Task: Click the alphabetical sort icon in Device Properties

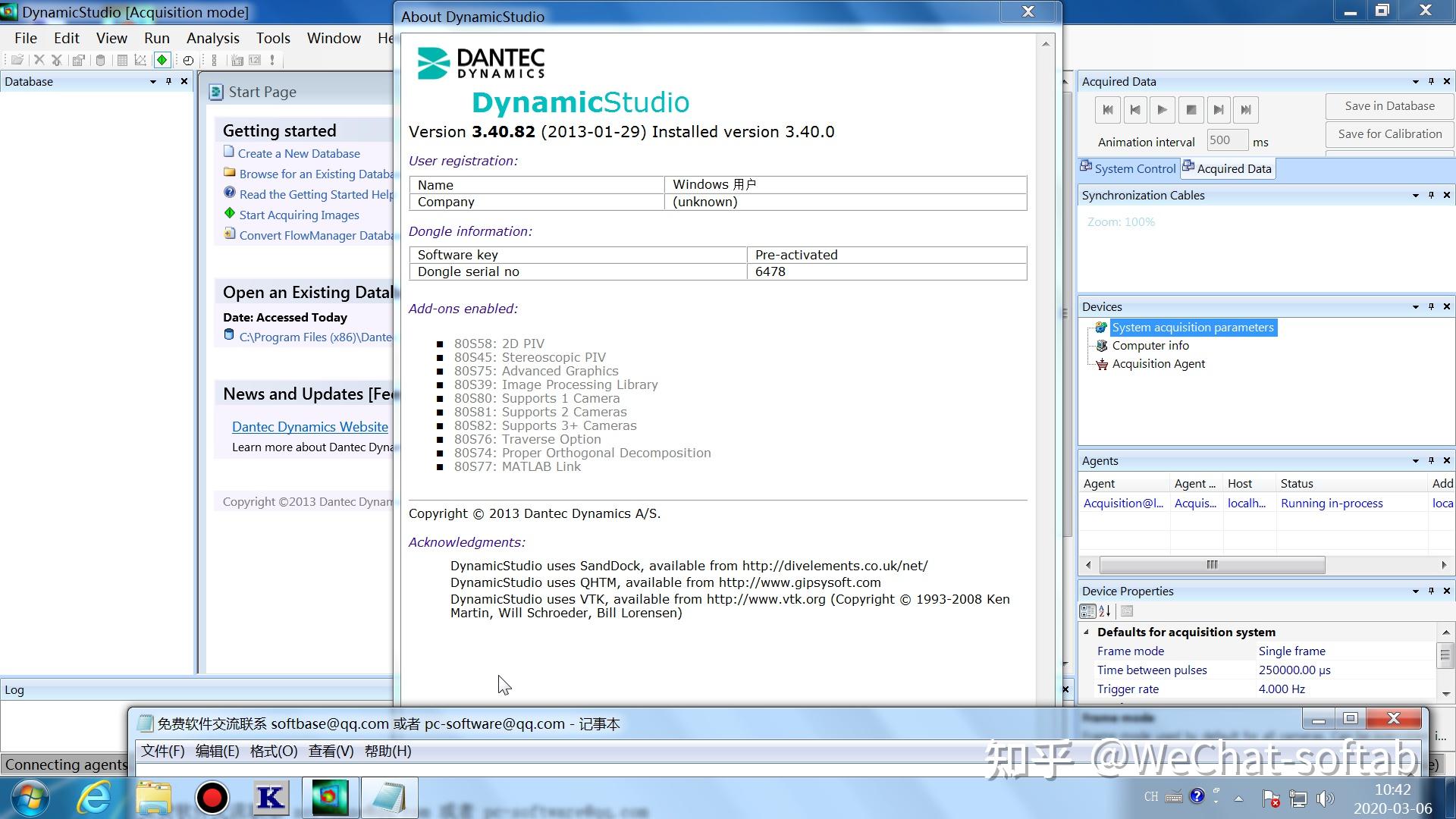Action: tap(1105, 611)
